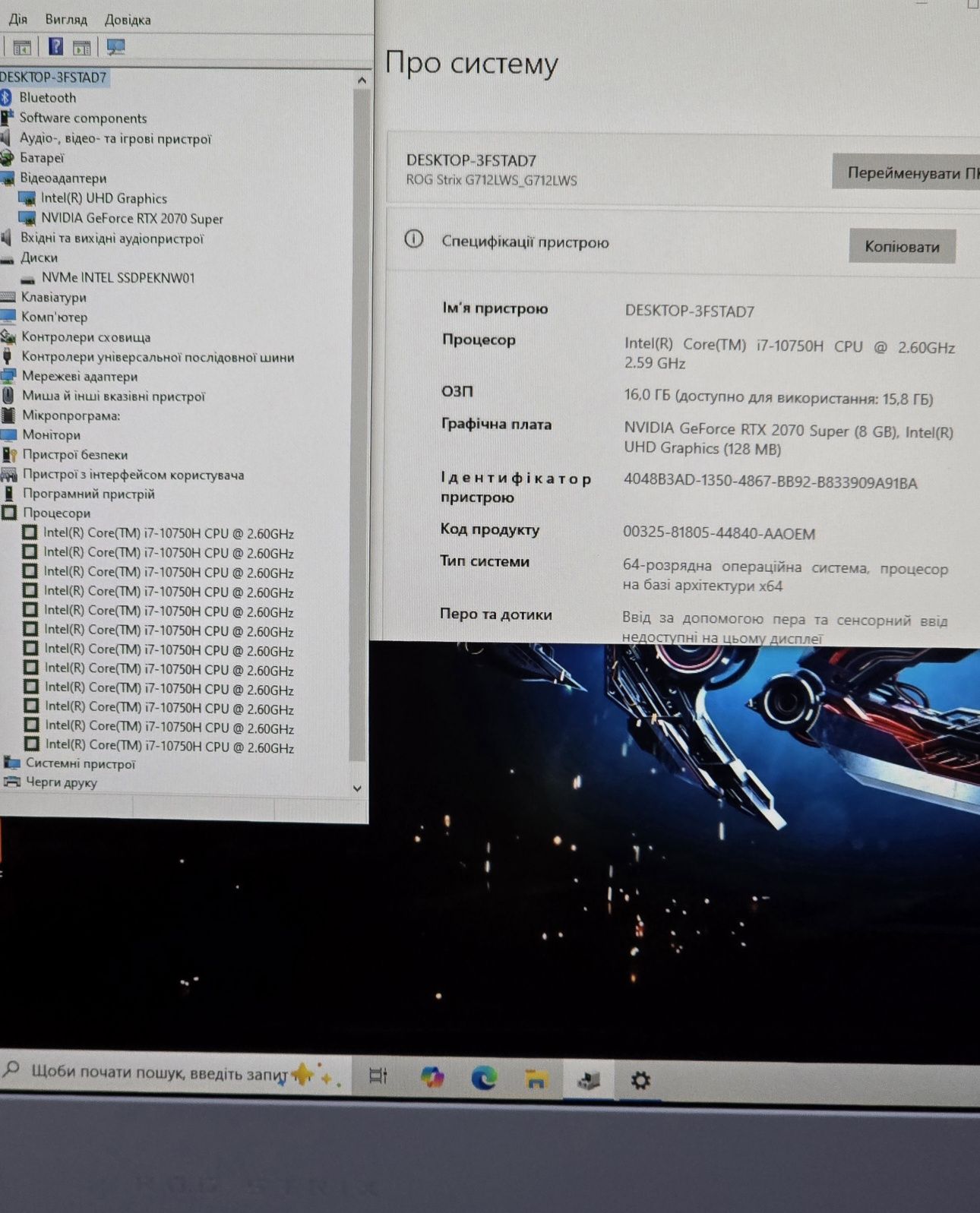The image size is (980, 1213).
Task: Click the Контролери сховища icon
Action: (x=8, y=336)
